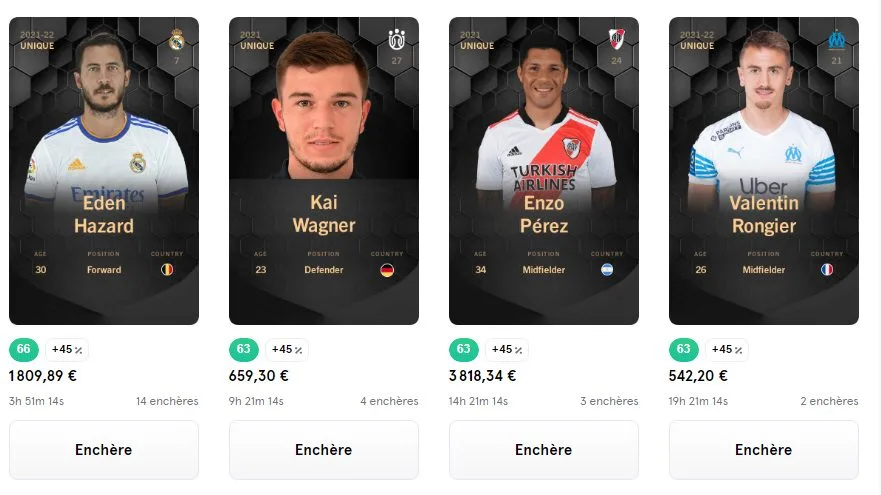The width and height of the screenshot is (881, 495).
Task: Open the Enzo Pérez card
Action: click(544, 171)
